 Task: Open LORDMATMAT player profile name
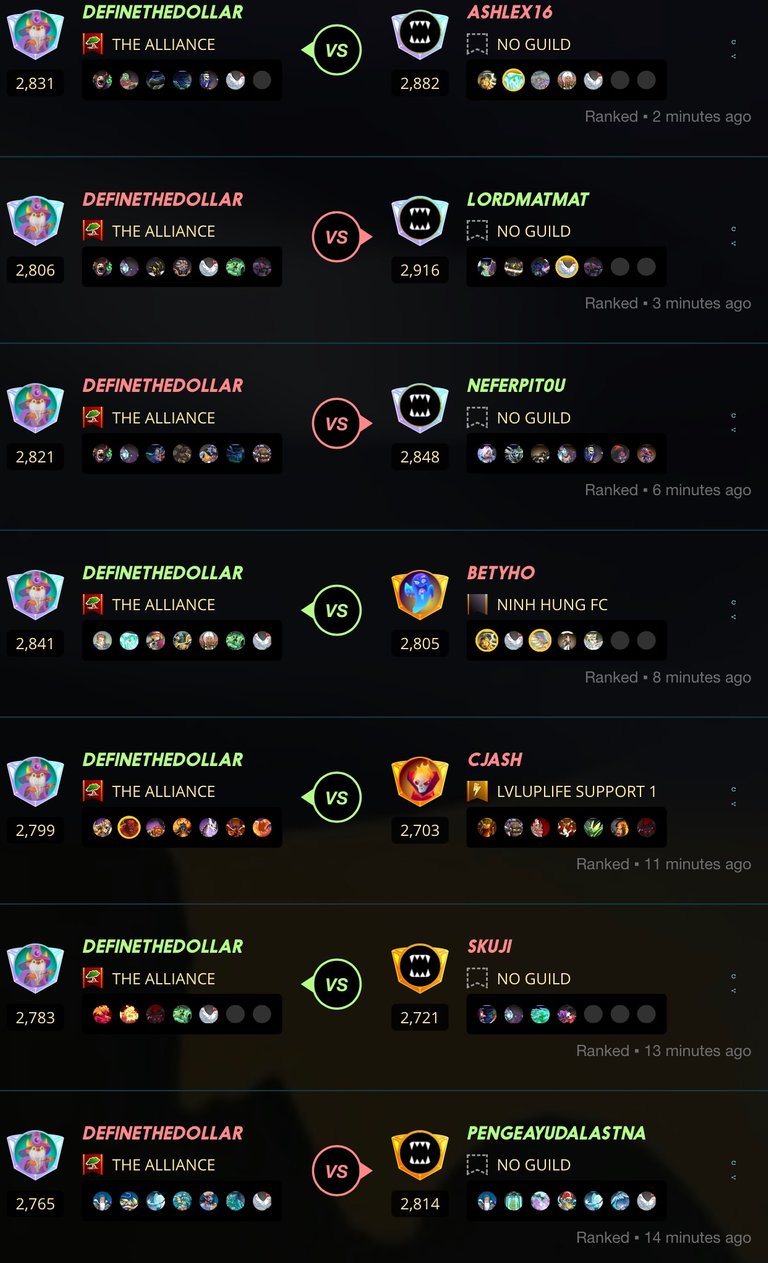528,199
